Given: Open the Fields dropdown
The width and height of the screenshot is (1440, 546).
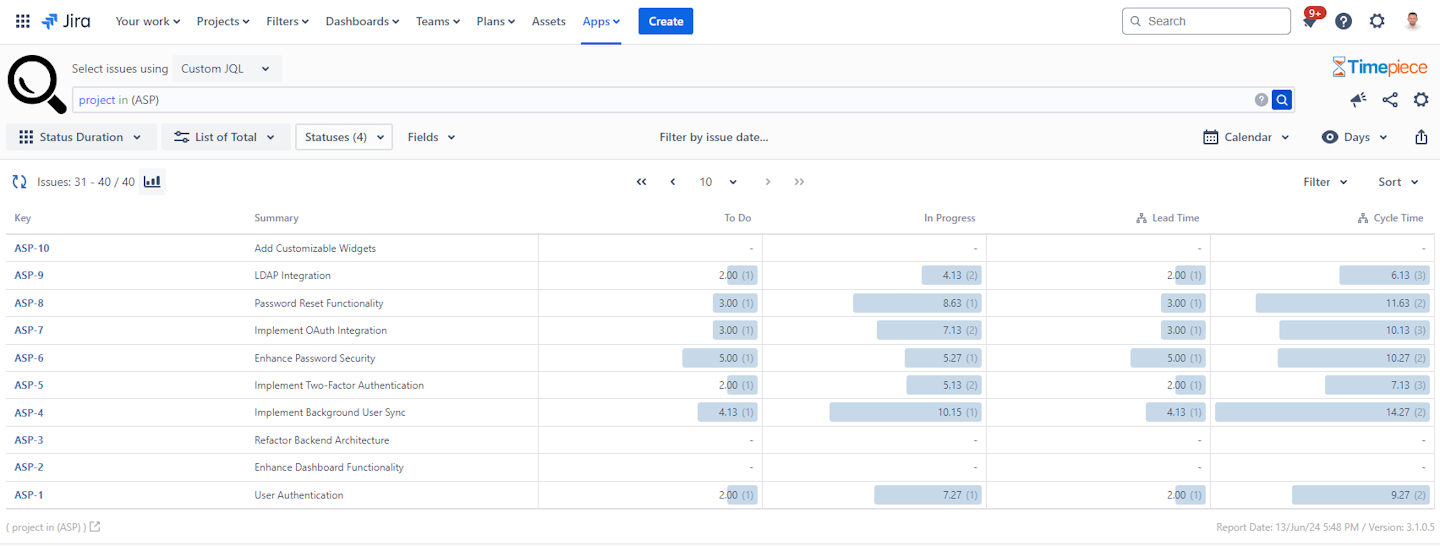Looking at the screenshot, I should pyautogui.click(x=431, y=137).
